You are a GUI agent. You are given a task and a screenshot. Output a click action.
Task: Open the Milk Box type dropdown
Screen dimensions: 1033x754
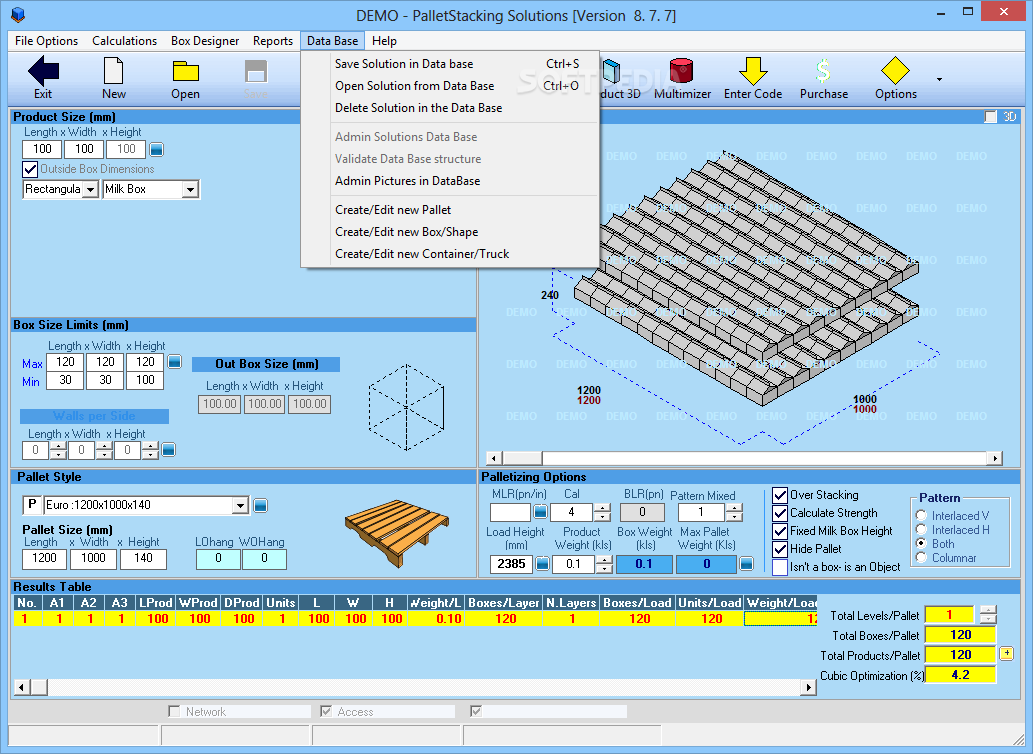(190, 190)
